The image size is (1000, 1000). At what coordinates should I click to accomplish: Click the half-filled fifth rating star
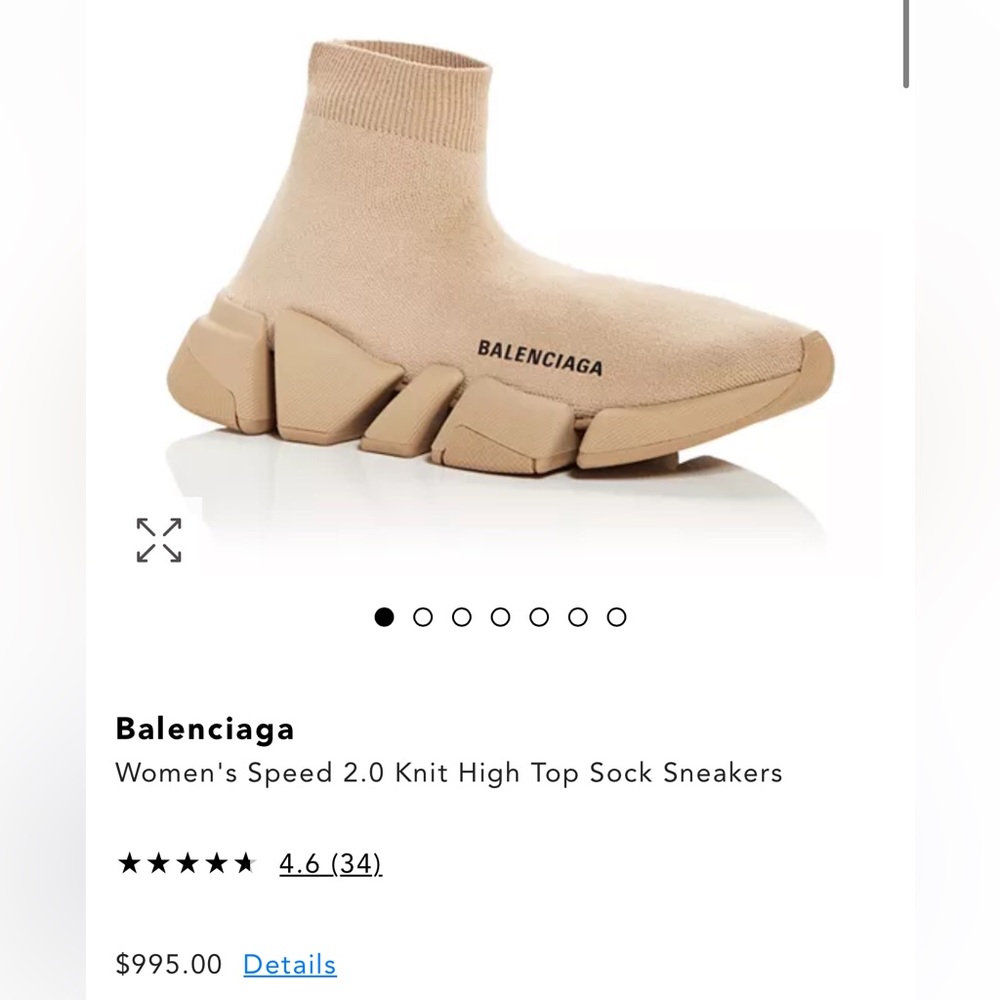coord(247,861)
